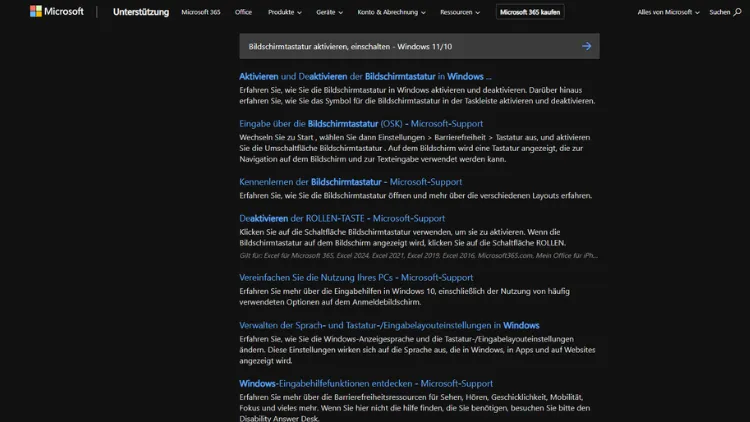
Task: Click description mentioning 'Windows-Anzeigesprache'
Action: coord(417,350)
